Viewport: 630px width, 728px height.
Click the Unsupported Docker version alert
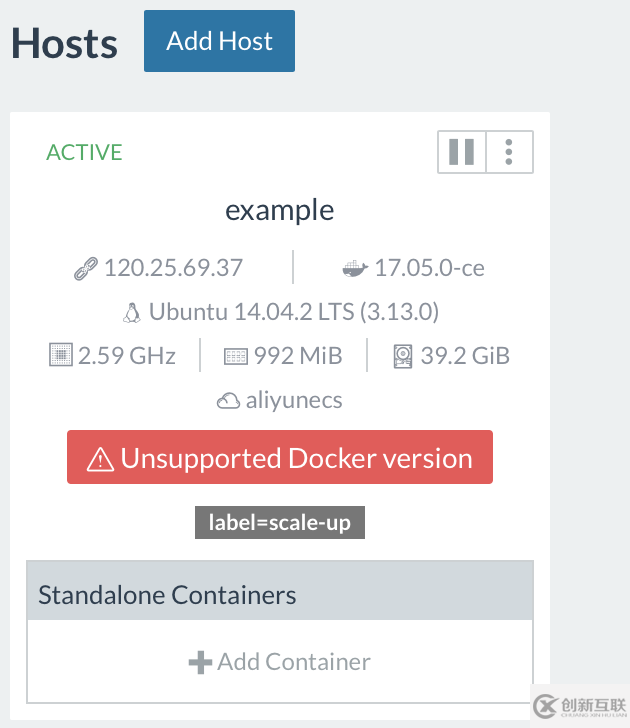[x=280, y=458]
